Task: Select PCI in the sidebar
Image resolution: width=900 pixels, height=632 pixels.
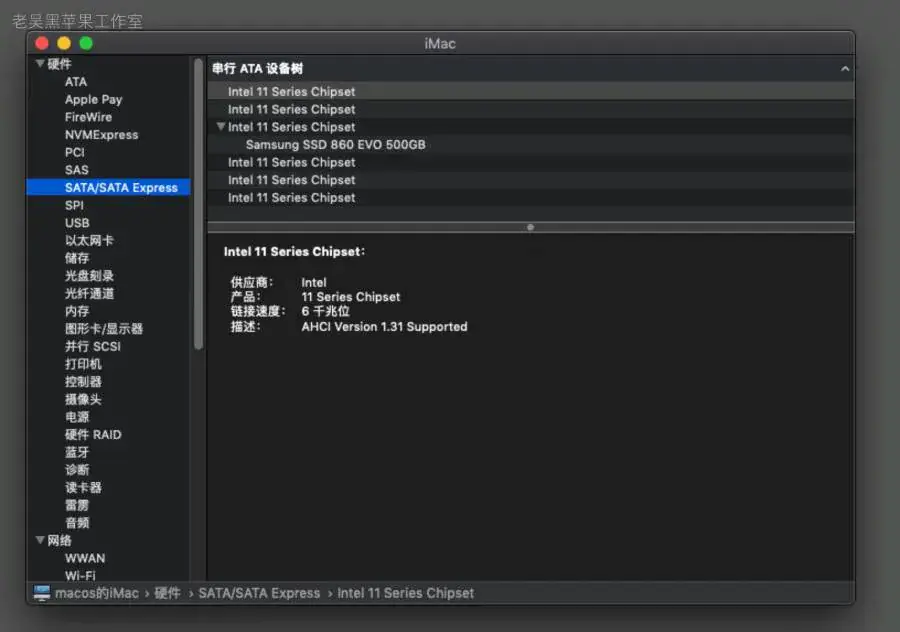Action: coord(75,153)
